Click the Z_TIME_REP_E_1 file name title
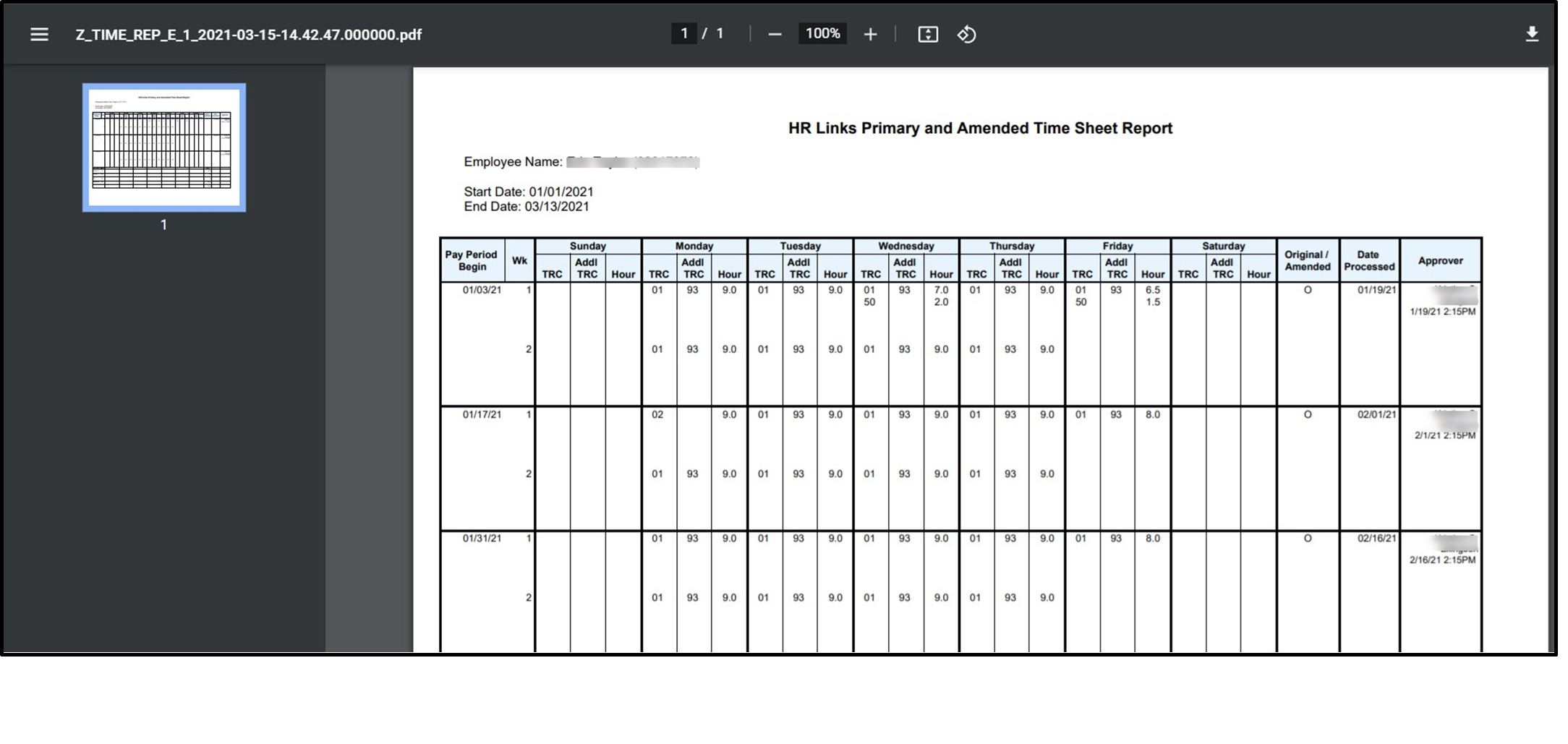The height and width of the screenshot is (744, 1568). [x=248, y=35]
